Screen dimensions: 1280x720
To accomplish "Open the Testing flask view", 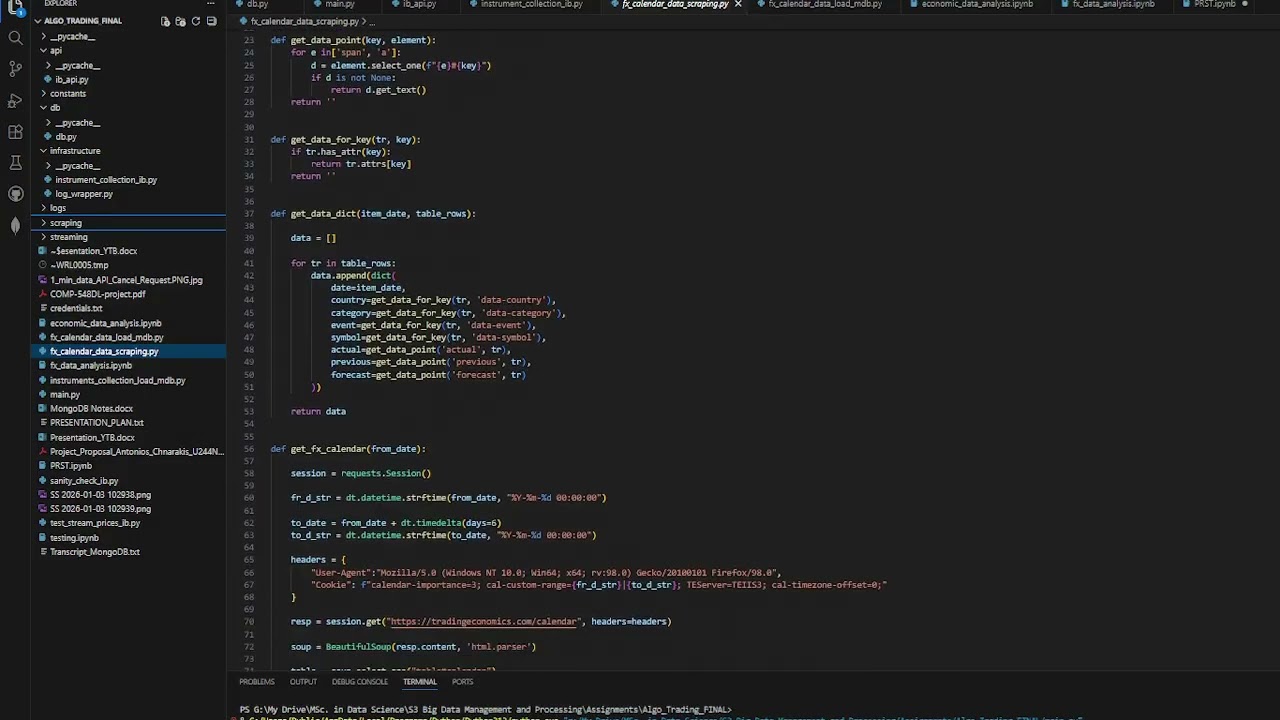I will (15, 162).
